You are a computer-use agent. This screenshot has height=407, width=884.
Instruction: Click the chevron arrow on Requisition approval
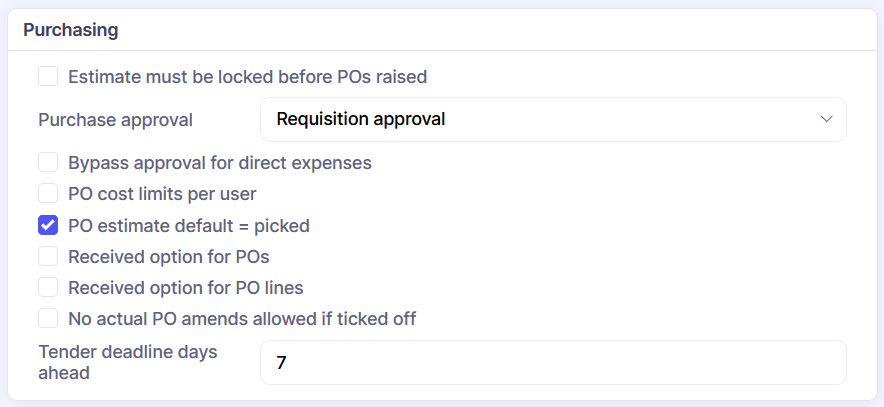click(826, 119)
